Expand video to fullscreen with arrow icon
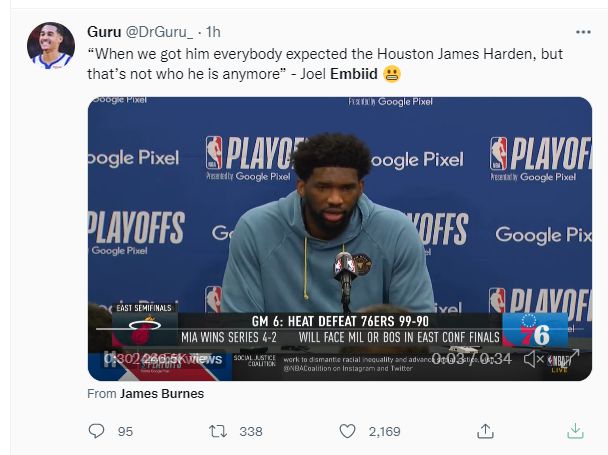Screen dimensions: 608x455 [570, 358]
